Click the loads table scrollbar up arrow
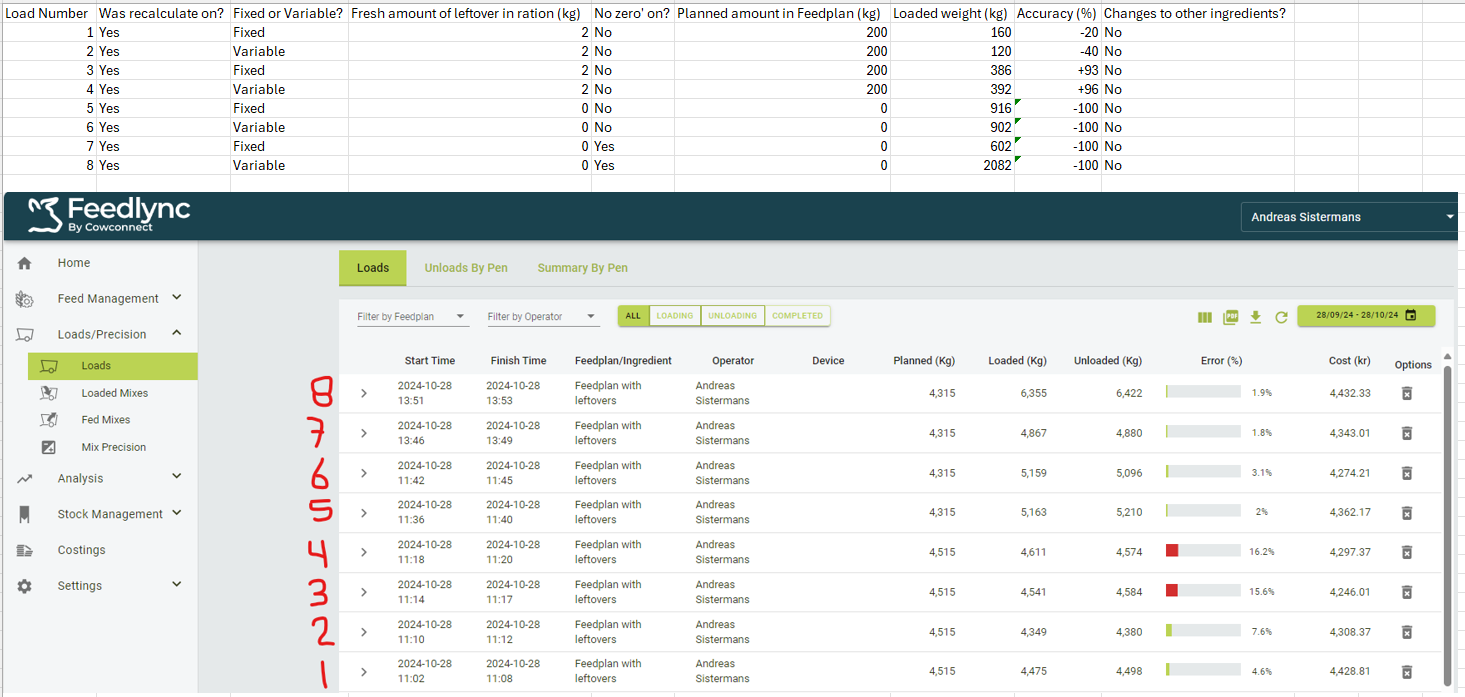 (1446, 357)
